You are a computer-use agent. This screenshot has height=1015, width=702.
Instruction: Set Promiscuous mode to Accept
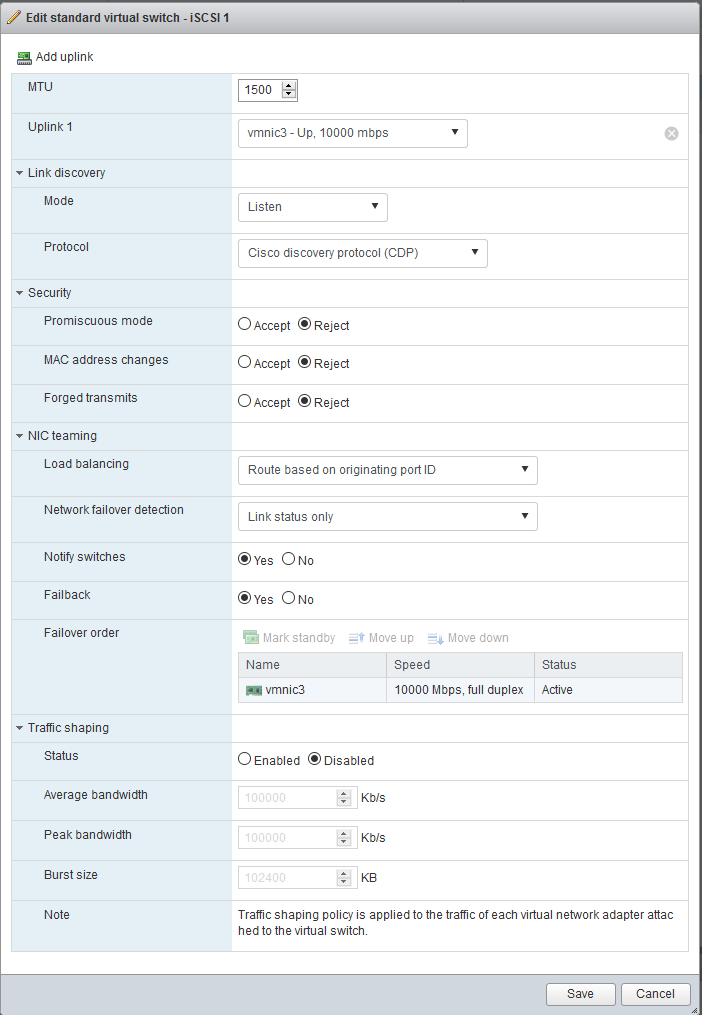coord(244,324)
